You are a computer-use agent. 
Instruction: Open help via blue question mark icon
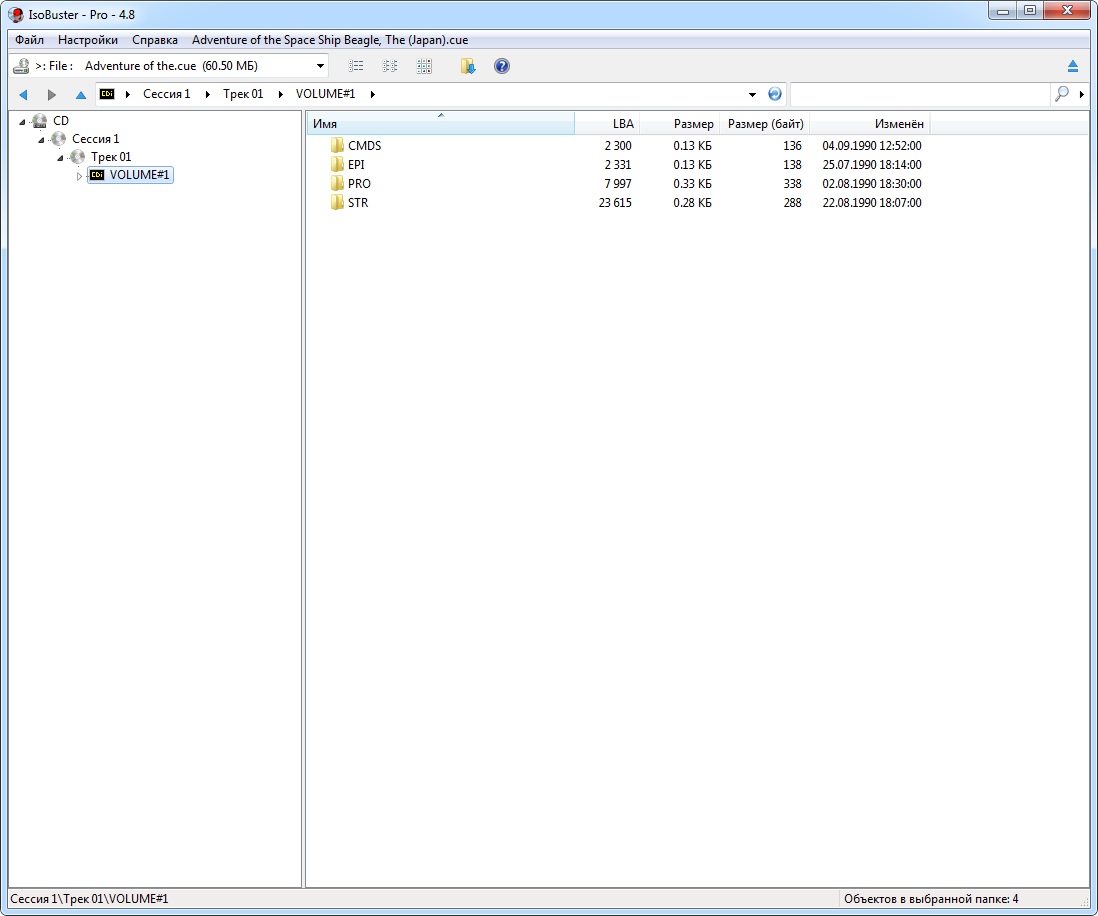pyautogui.click(x=502, y=66)
